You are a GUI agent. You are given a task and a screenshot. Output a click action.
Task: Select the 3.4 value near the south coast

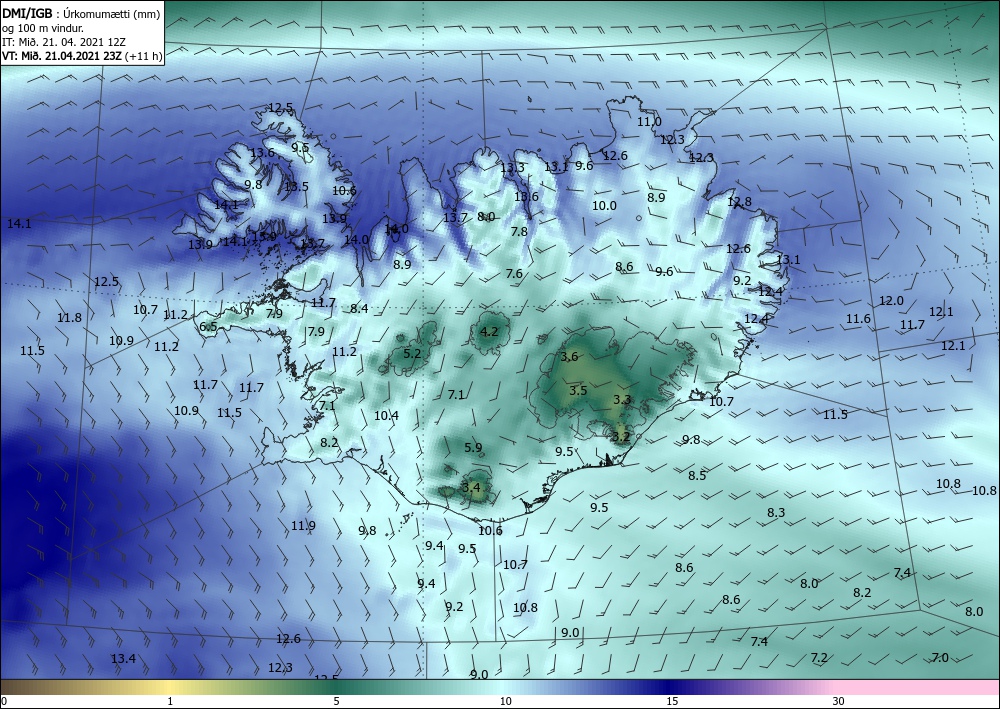(471, 488)
